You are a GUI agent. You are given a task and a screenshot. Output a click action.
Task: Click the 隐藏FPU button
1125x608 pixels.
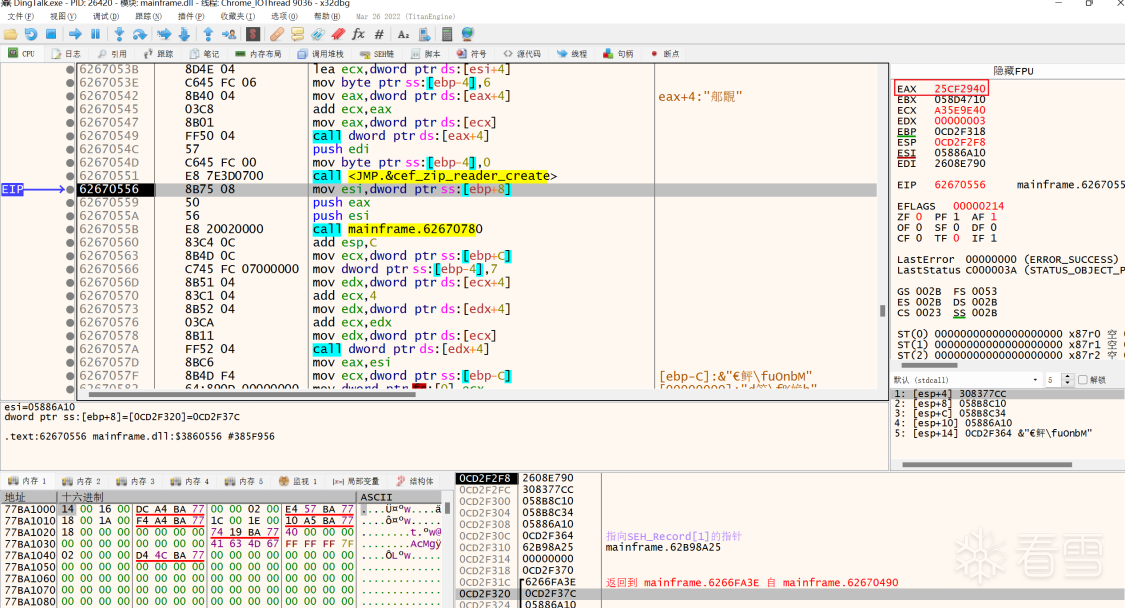(x=1012, y=71)
